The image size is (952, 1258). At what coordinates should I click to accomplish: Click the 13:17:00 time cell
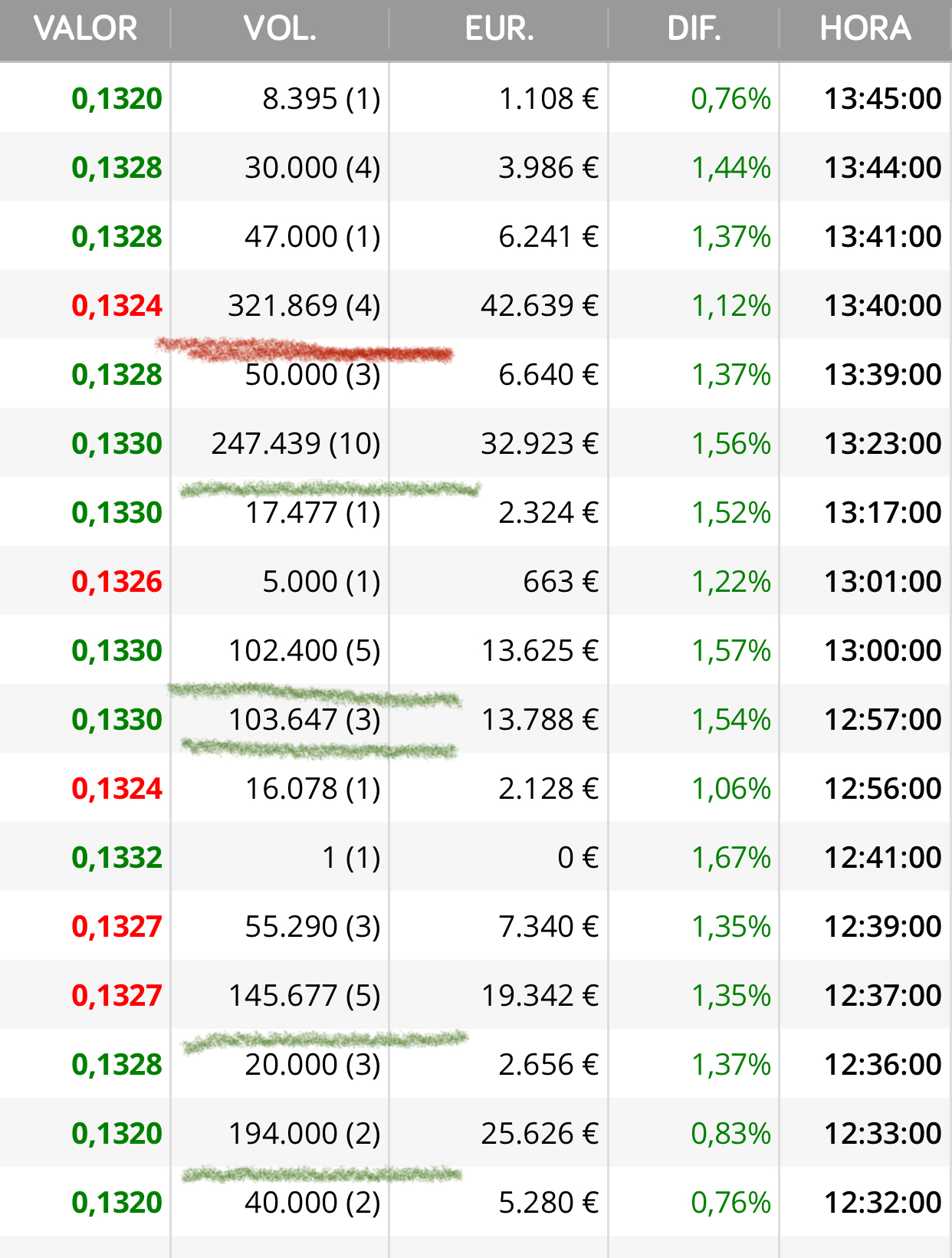(882, 513)
